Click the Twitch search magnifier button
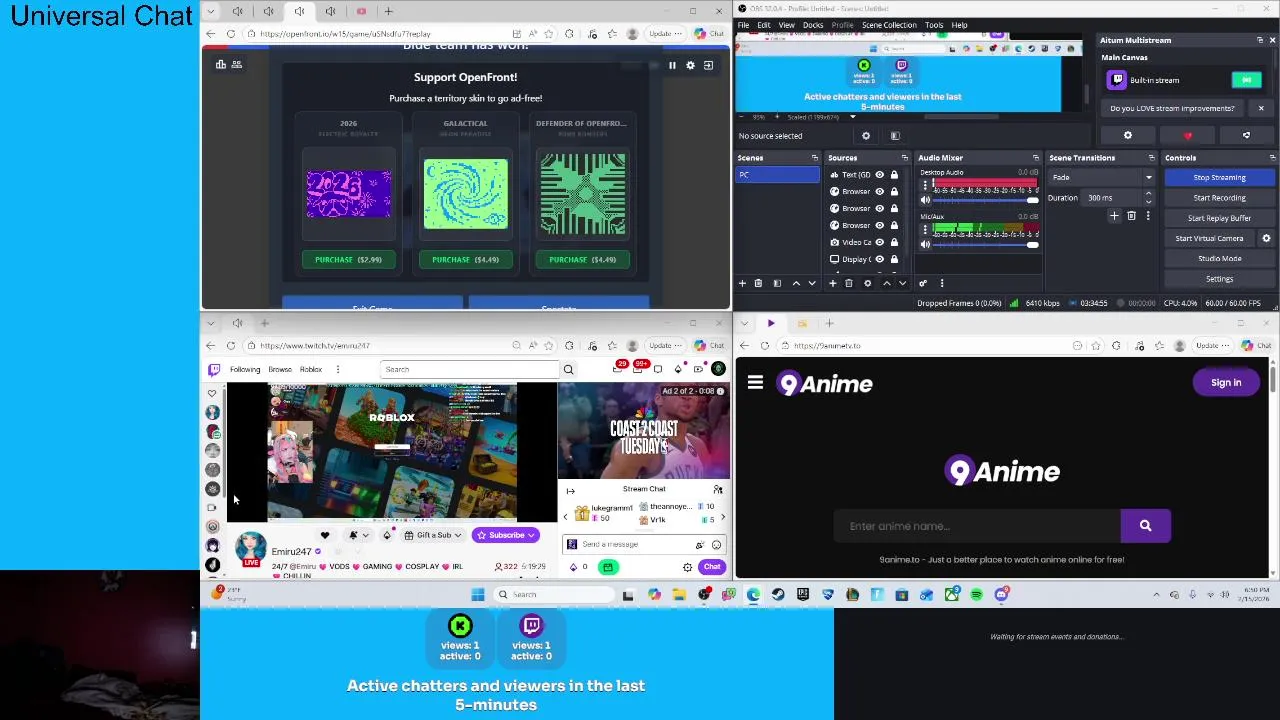The image size is (1280, 720). coord(568,370)
